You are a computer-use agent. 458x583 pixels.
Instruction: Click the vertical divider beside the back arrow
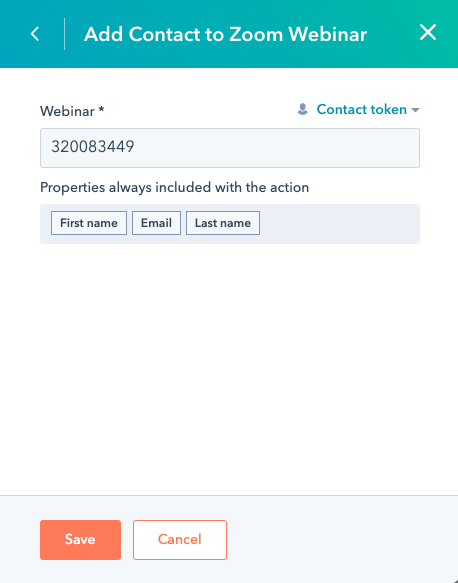64,34
